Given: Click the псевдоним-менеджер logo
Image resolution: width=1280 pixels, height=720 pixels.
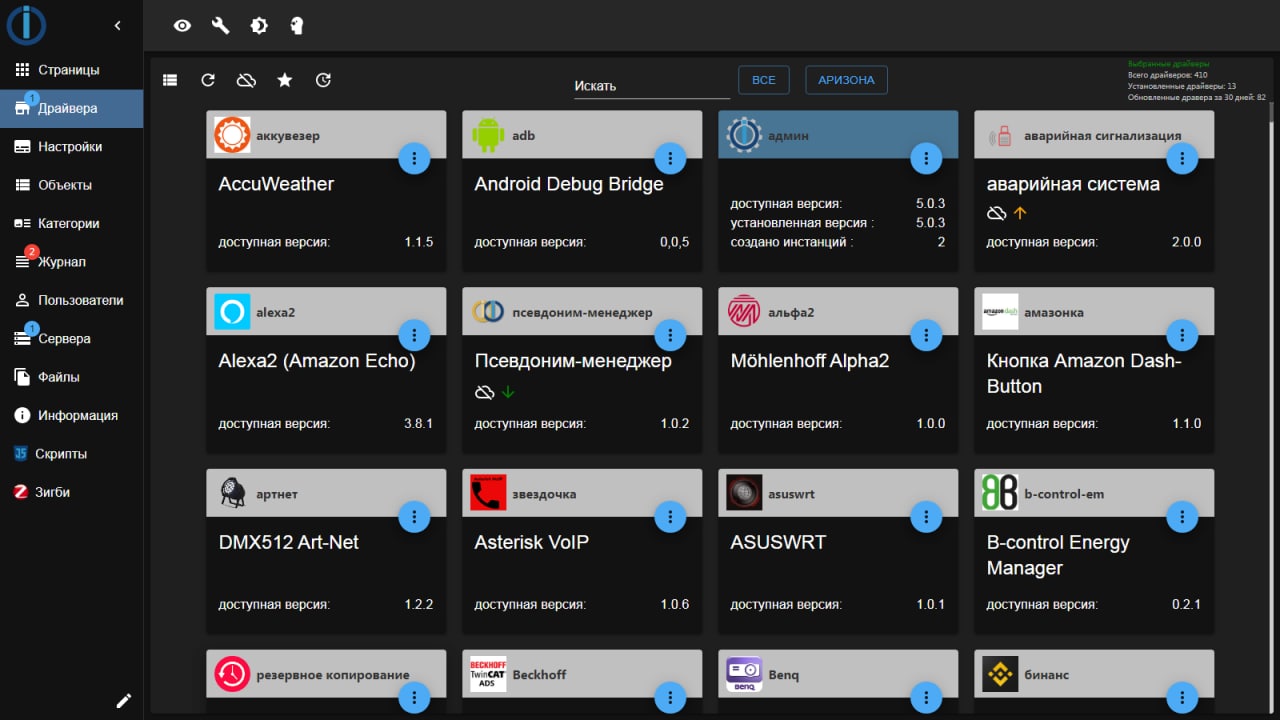Looking at the screenshot, I should pos(488,312).
